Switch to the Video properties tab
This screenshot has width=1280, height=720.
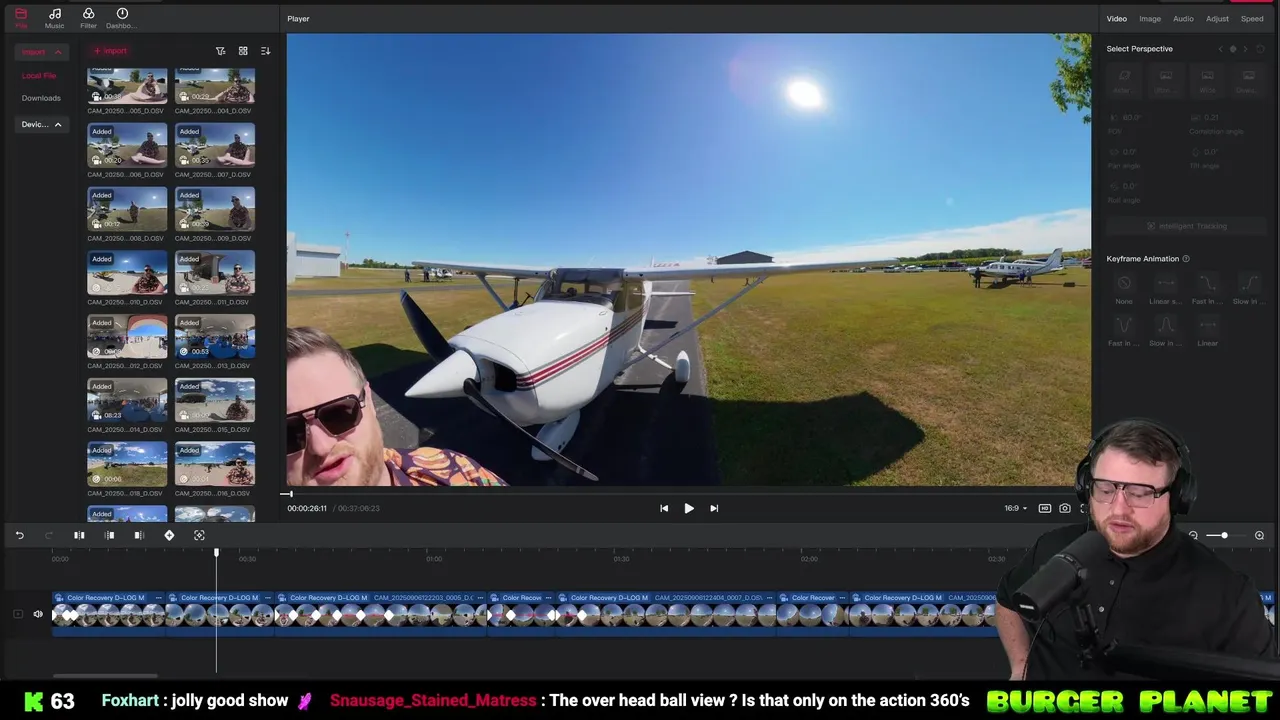point(1116,18)
